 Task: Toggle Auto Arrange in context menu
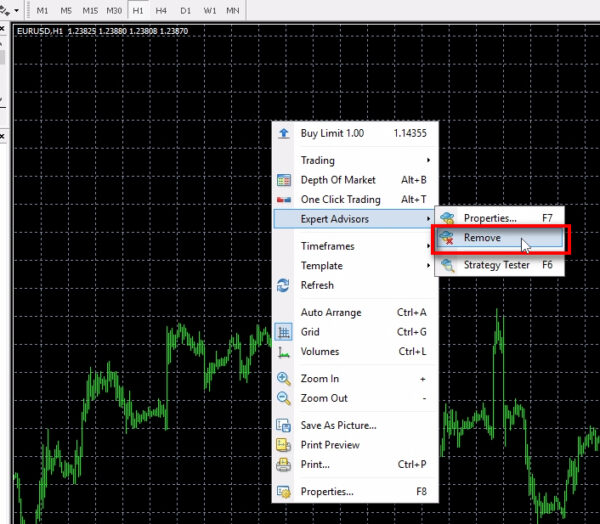pyautogui.click(x=331, y=313)
